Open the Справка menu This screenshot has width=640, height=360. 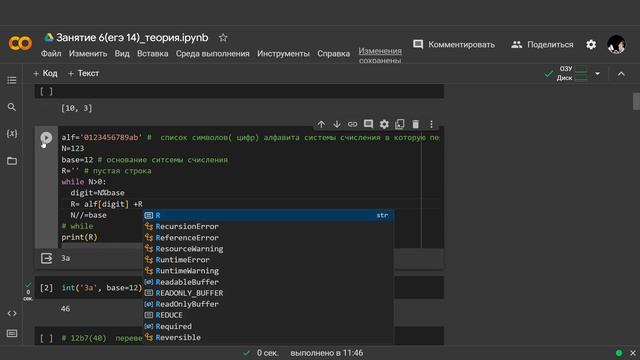point(333,53)
